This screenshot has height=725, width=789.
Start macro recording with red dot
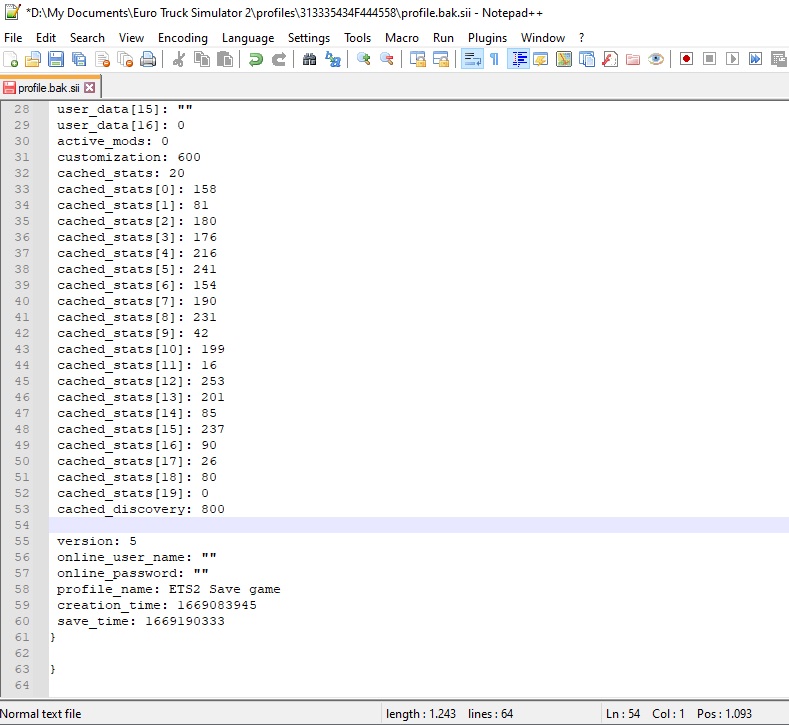click(686, 59)
